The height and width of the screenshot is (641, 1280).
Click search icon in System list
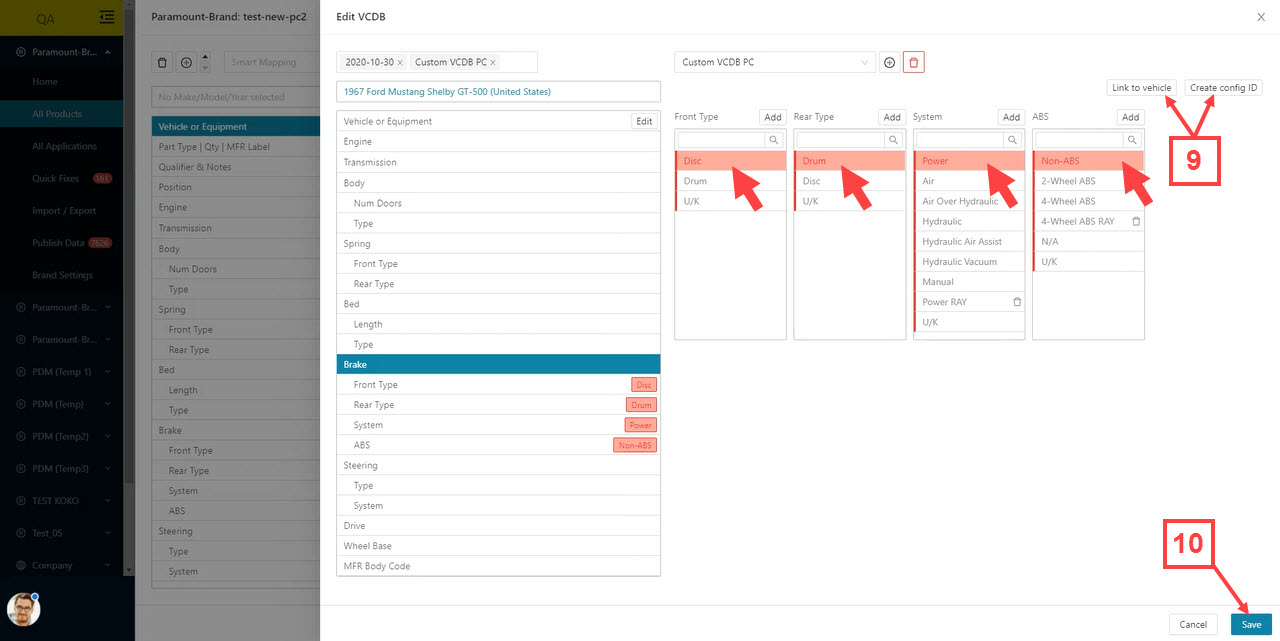[x=1012, y=141]
